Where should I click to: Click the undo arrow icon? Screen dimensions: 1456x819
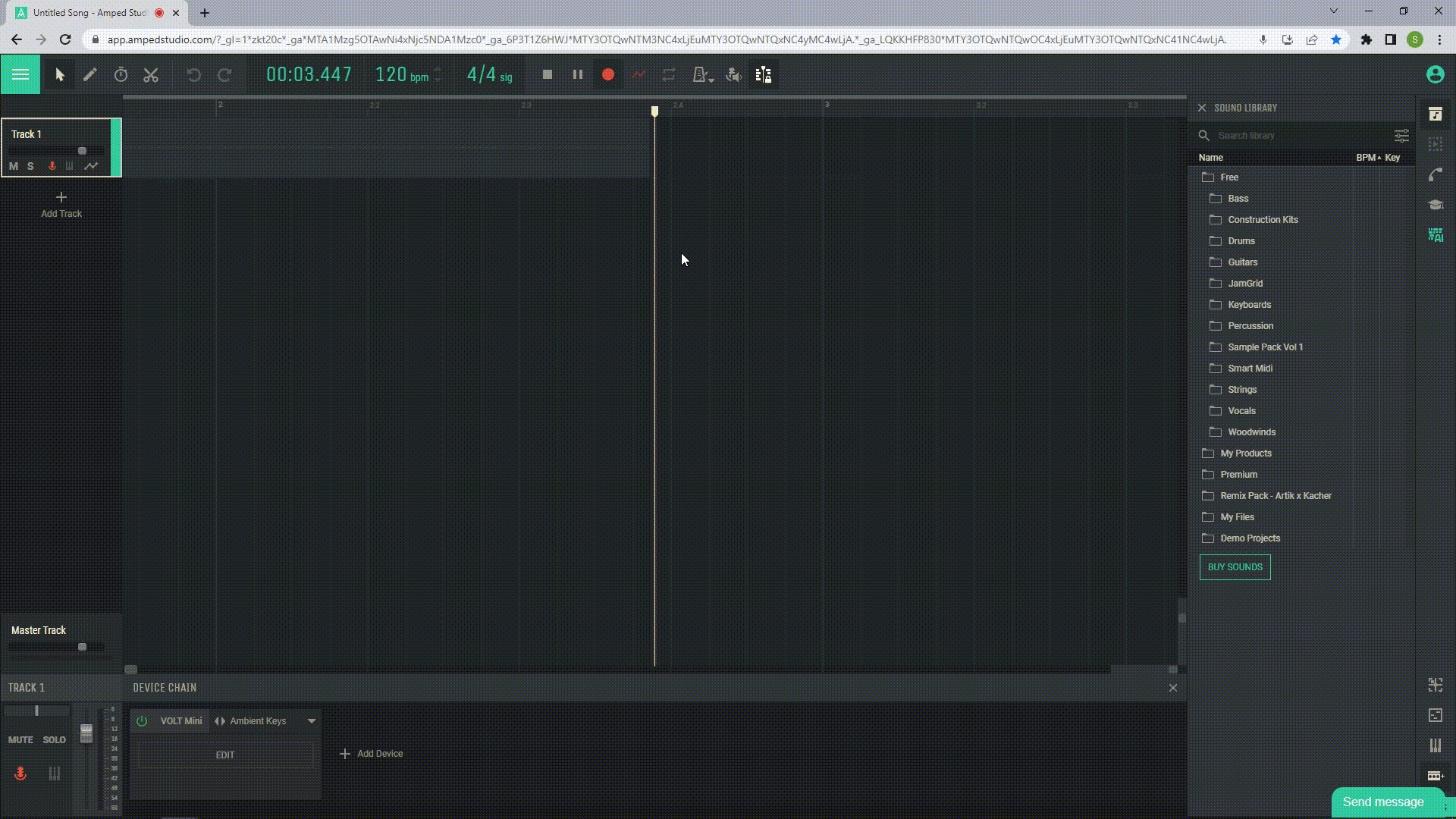(x=193, y=74)
